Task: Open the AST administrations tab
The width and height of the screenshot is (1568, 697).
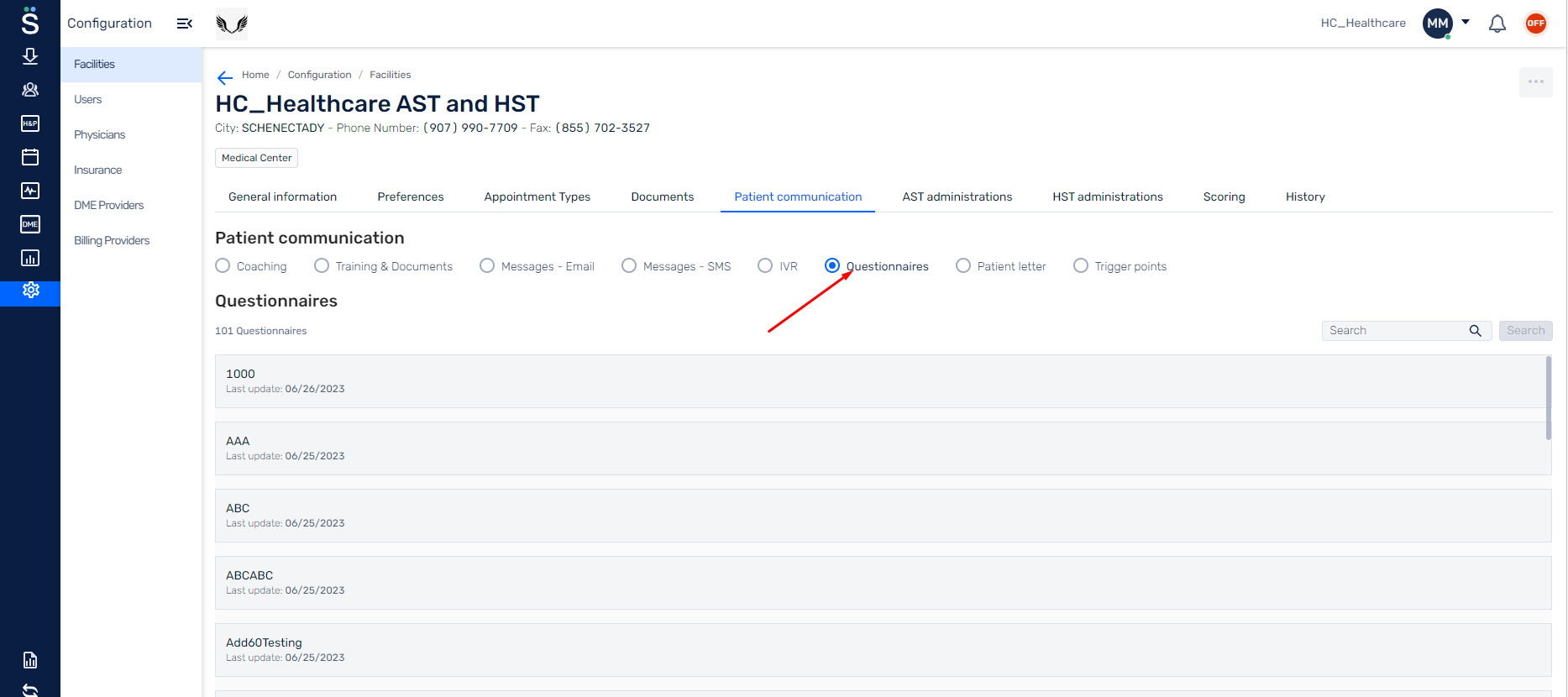Action: tap(957, 197)
